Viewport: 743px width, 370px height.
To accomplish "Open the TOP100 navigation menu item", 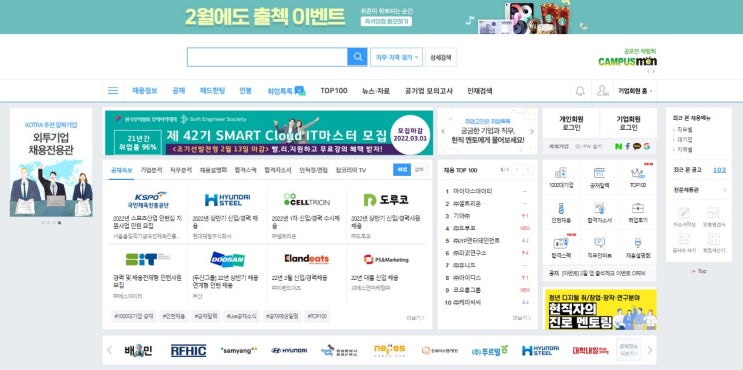I will (x=334, y=90).
